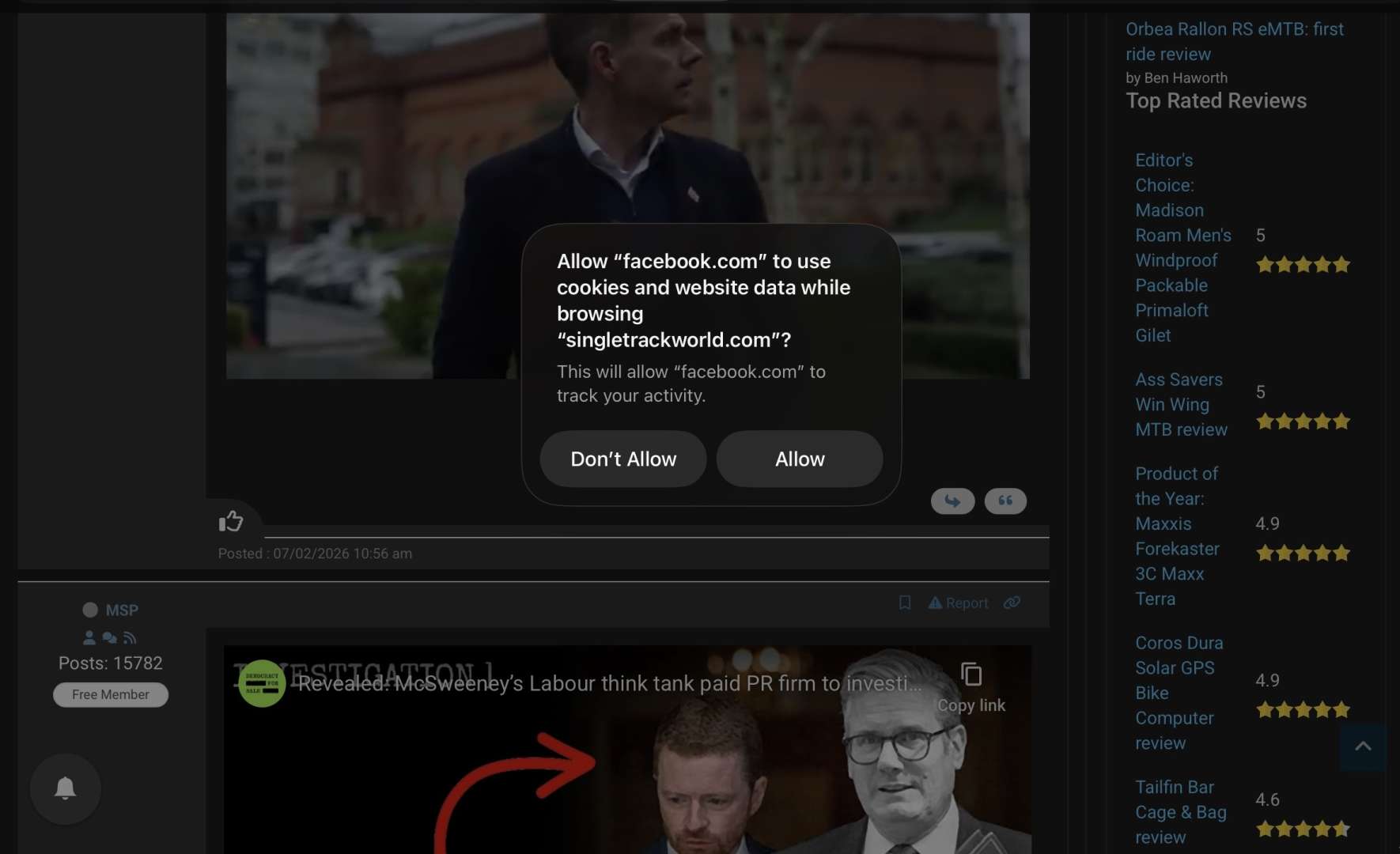
Task: View MSP's profile via person icon
Action: coord(89,637)
